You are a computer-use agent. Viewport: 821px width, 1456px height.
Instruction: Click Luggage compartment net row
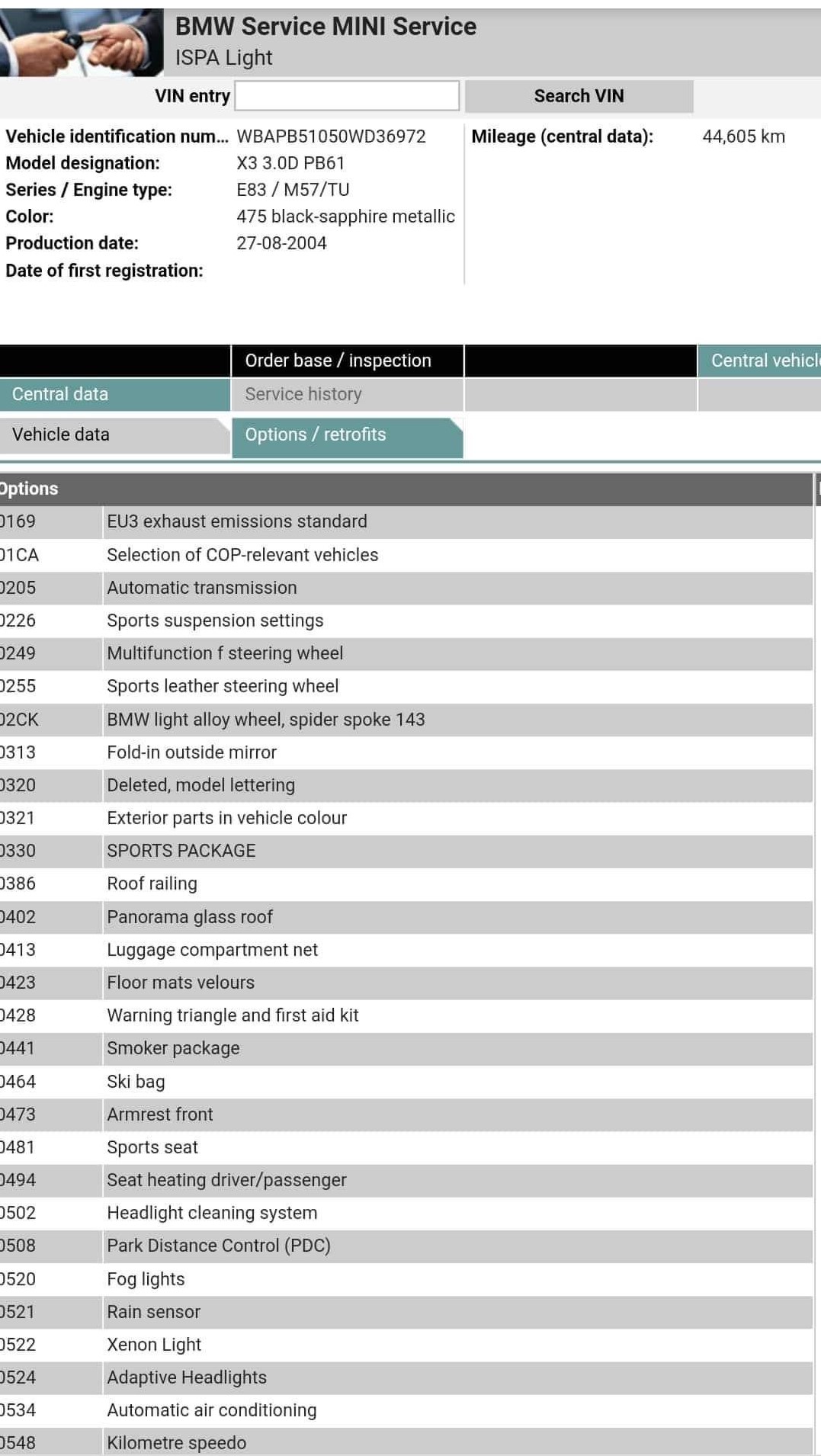click(406, 950)
